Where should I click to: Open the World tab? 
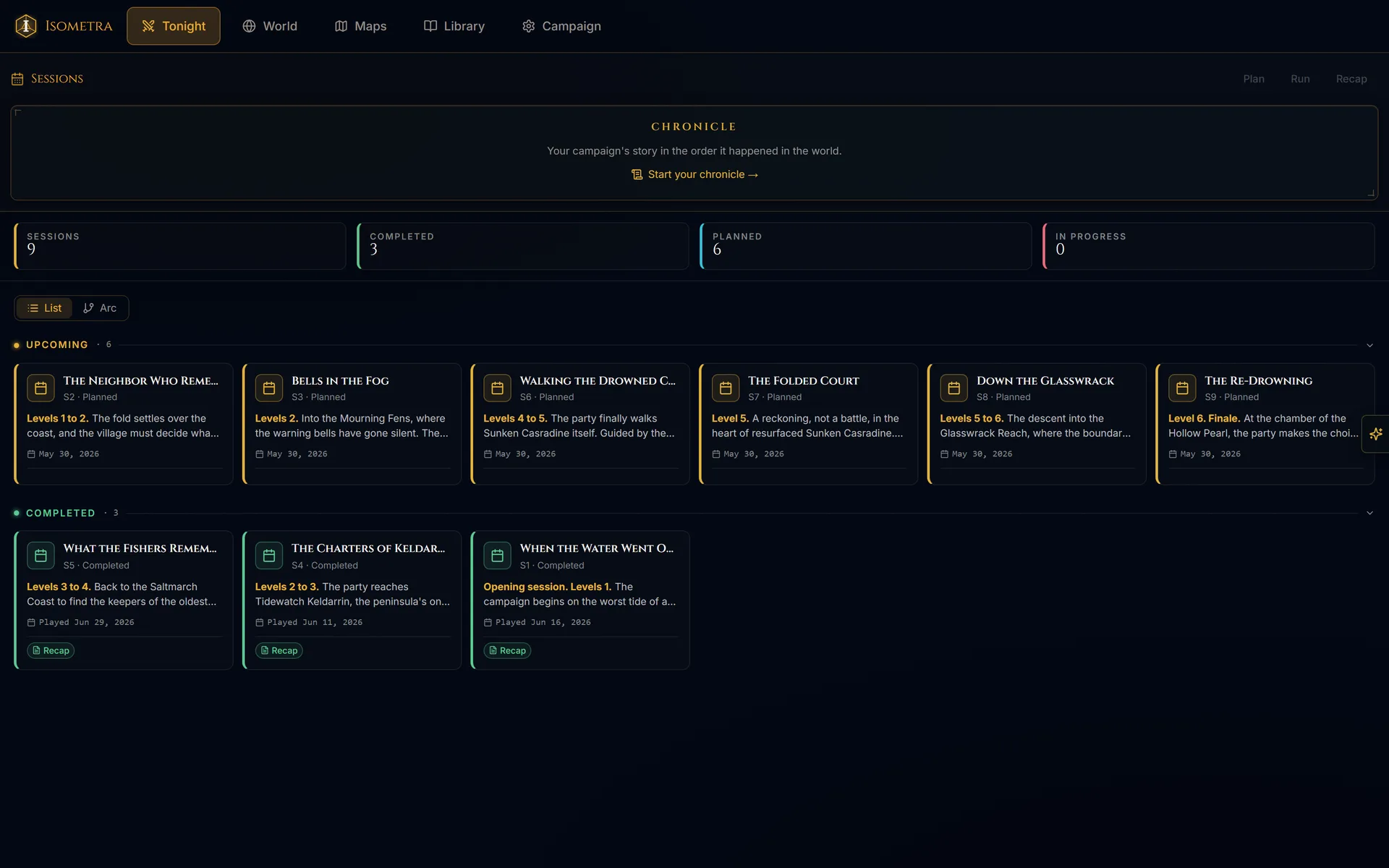270,26
